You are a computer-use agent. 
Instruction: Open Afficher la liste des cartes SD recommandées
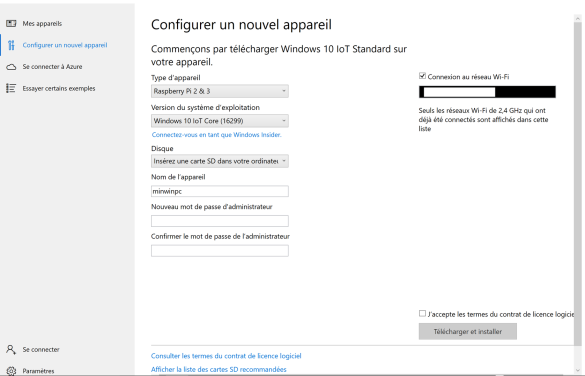click(x=219, y=369)
